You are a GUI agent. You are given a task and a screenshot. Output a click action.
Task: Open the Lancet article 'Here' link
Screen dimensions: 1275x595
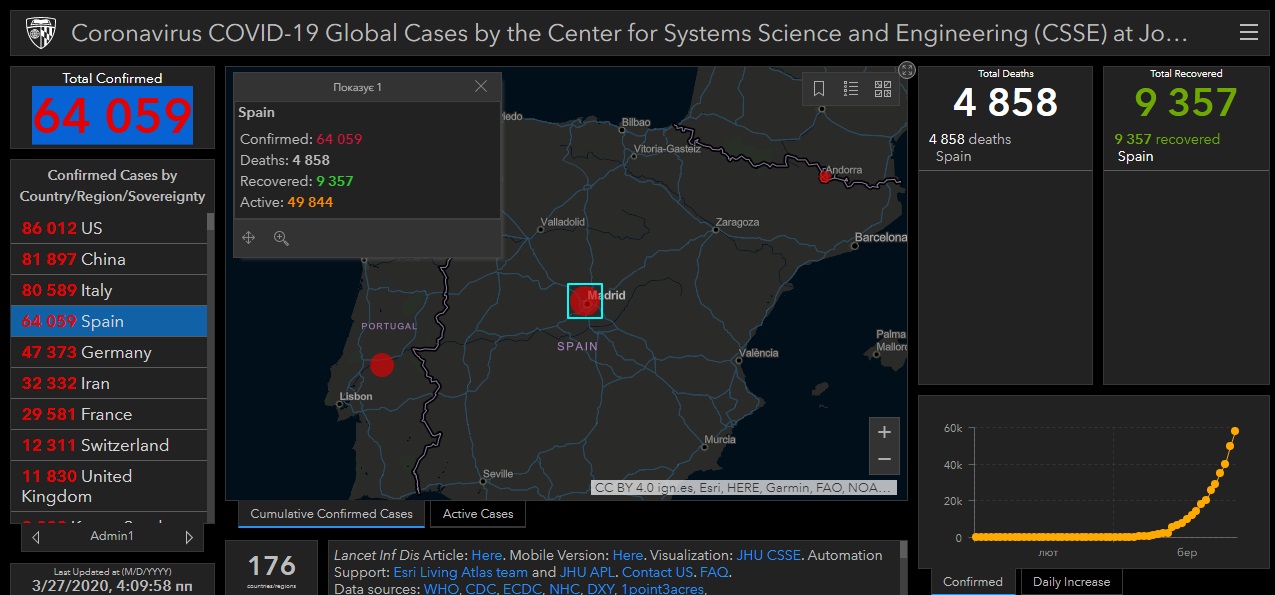tap(487, 555)
